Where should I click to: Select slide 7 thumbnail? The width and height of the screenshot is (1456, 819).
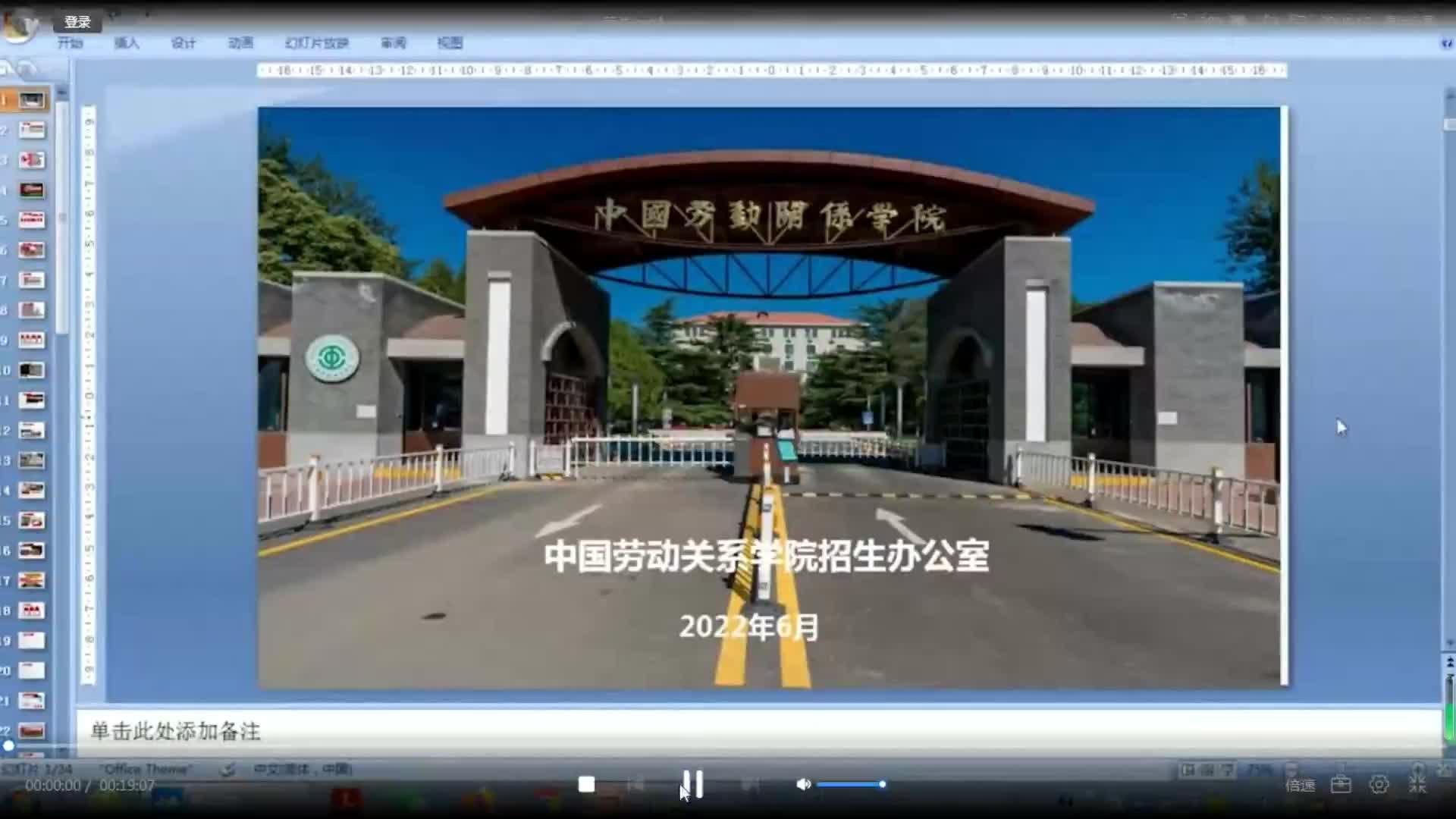click(32, 280)
